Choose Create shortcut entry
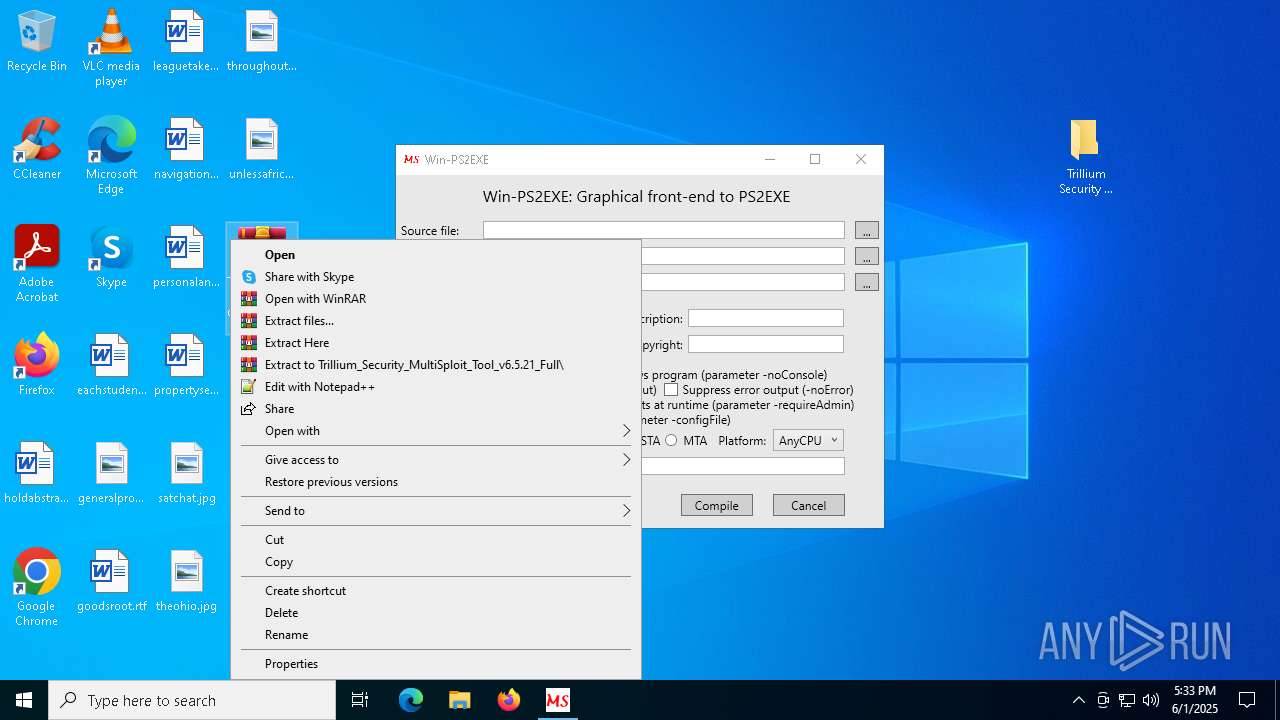Image resolution: width=1280 pixels, height=720 pixels. click(436, 591)
